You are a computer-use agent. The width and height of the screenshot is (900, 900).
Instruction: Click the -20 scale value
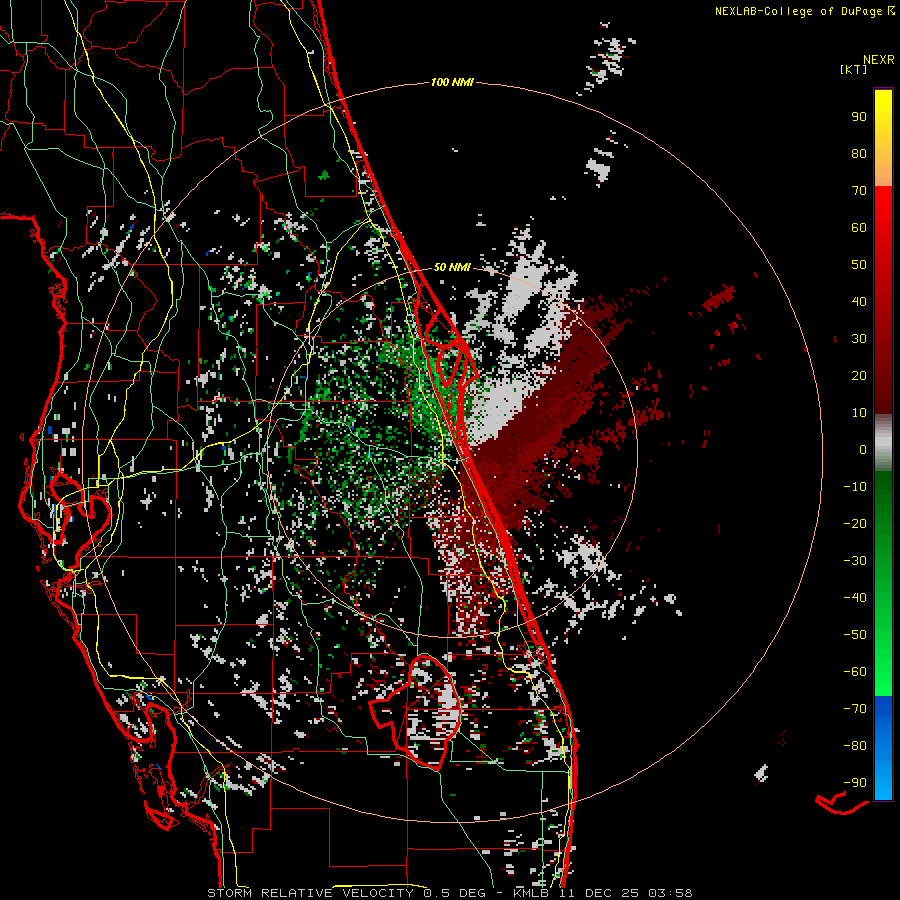click(x=855, y=523)
